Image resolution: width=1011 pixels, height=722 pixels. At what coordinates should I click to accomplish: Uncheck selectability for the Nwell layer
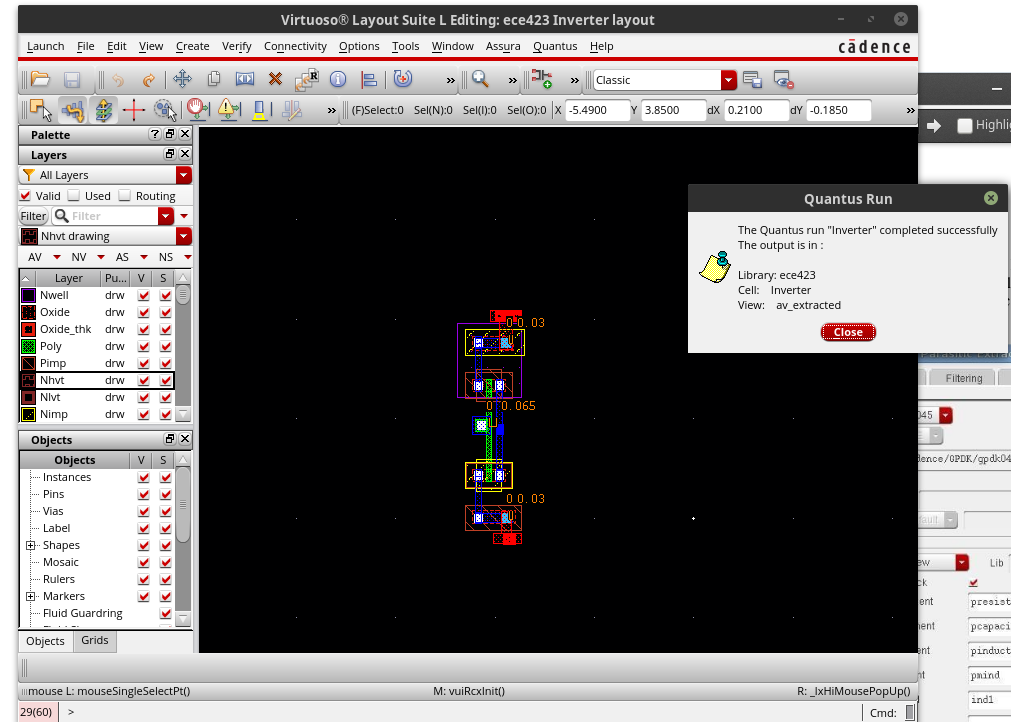coord(164,295)
